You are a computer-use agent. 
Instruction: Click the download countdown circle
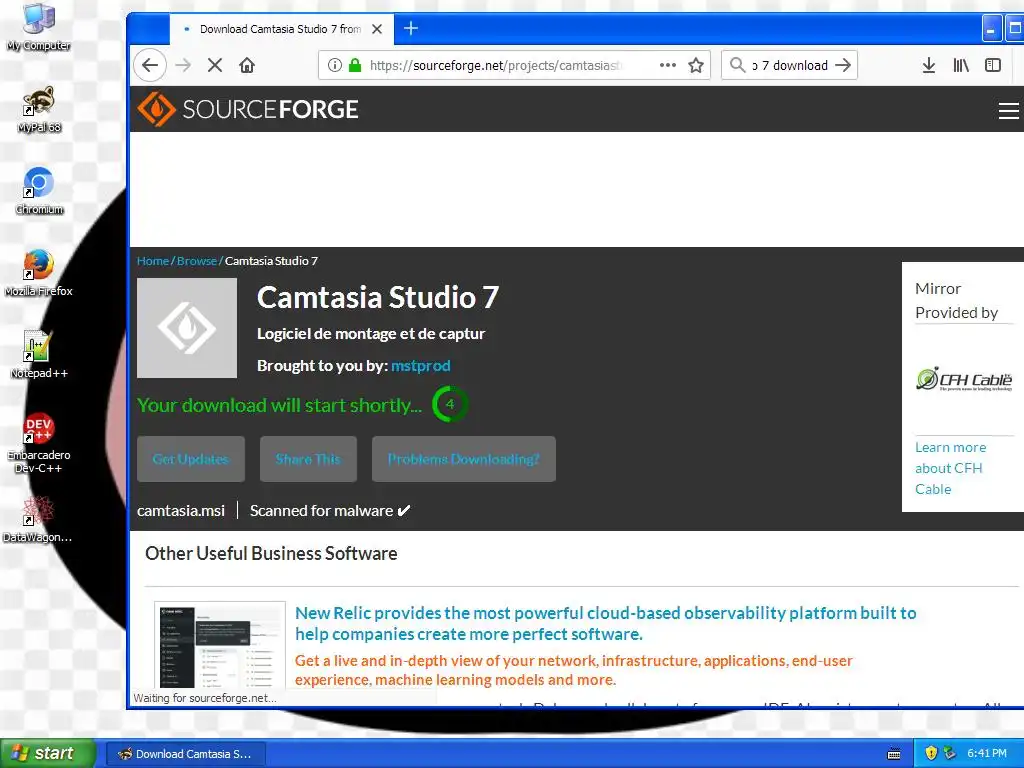tap(449, 404)
